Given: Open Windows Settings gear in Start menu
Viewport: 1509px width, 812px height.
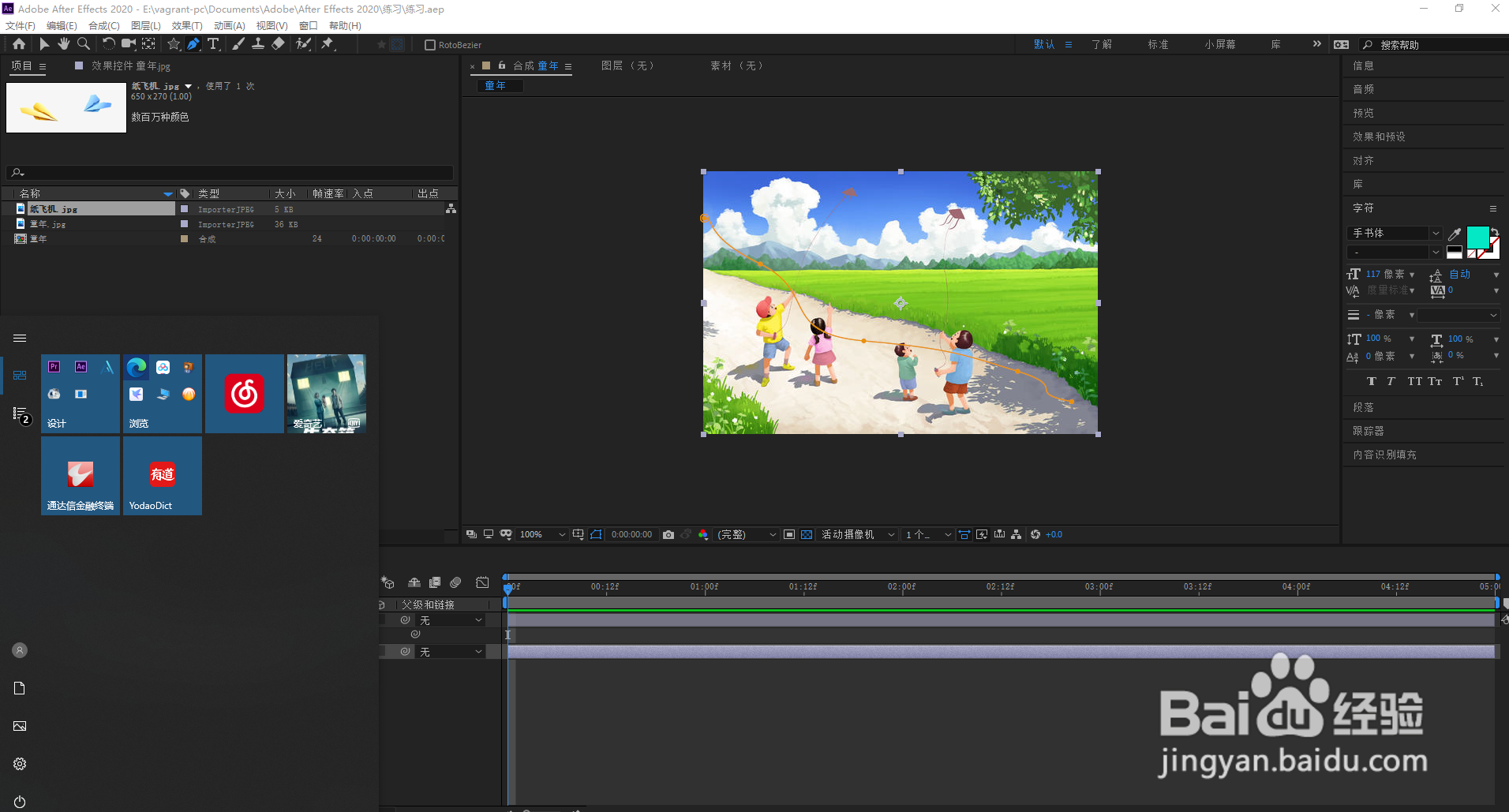Looking at the screenshot, I should pos(20,764).
